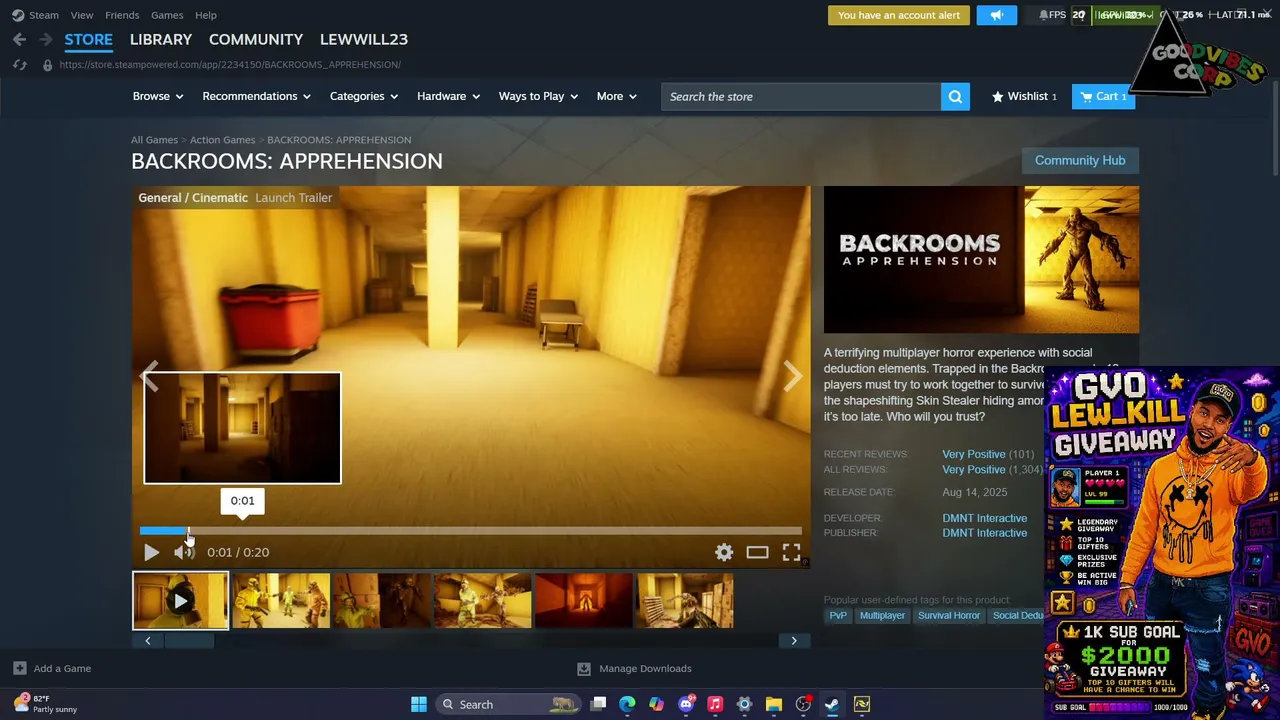Expand the Browse dropdown
The image size is (1280, 720).
(158, 96)
